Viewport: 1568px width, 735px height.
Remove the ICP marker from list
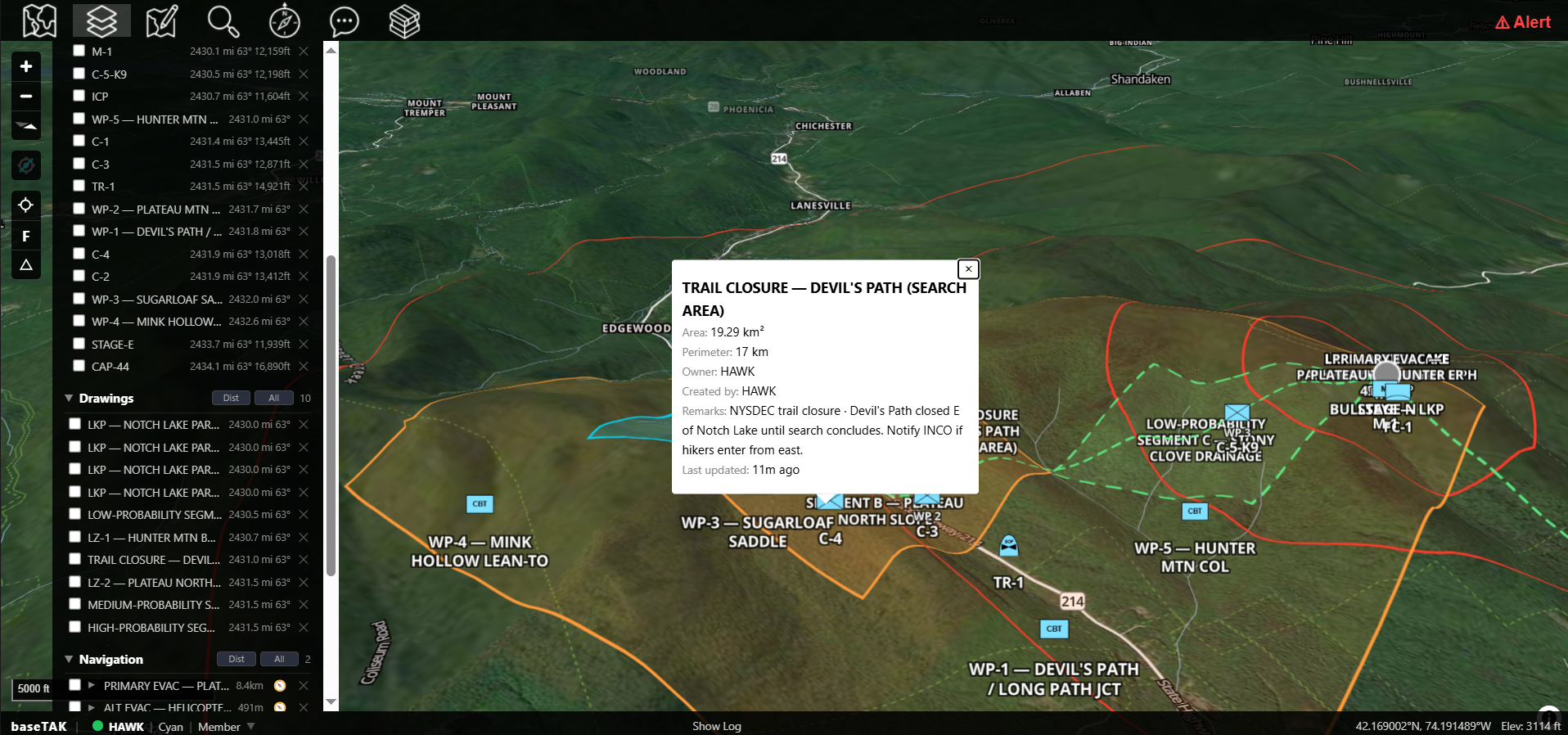pos(304,96)
